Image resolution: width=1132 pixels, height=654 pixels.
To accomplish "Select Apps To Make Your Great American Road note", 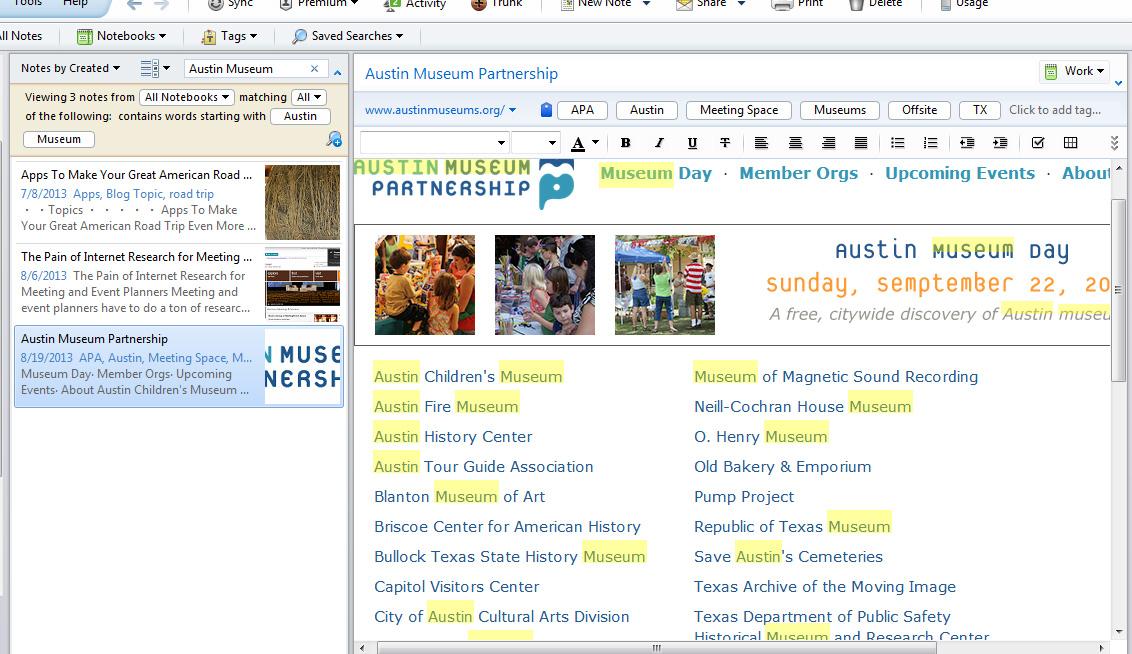I will coord(179,201).
